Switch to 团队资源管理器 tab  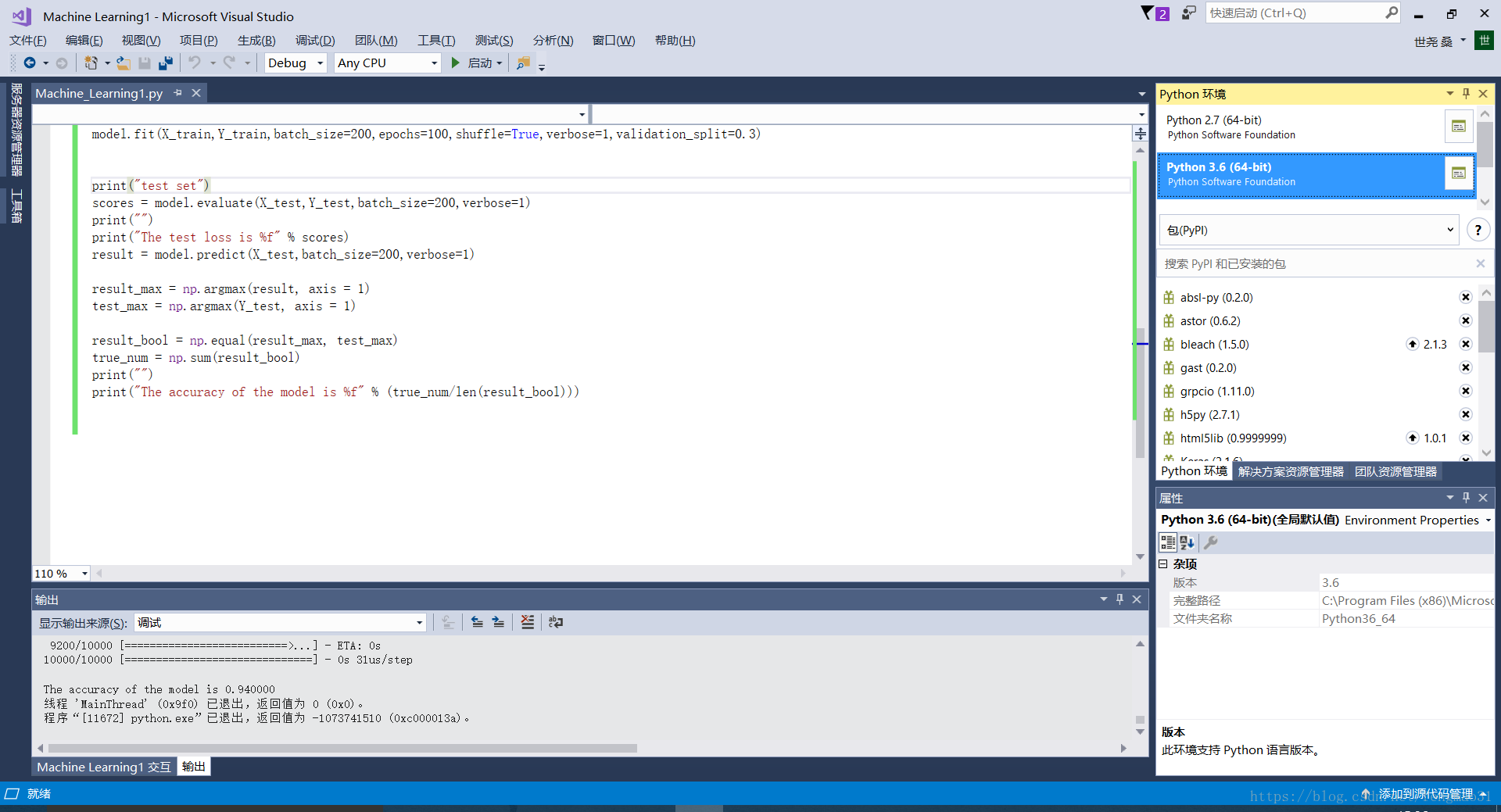(x=1395, y=471)
